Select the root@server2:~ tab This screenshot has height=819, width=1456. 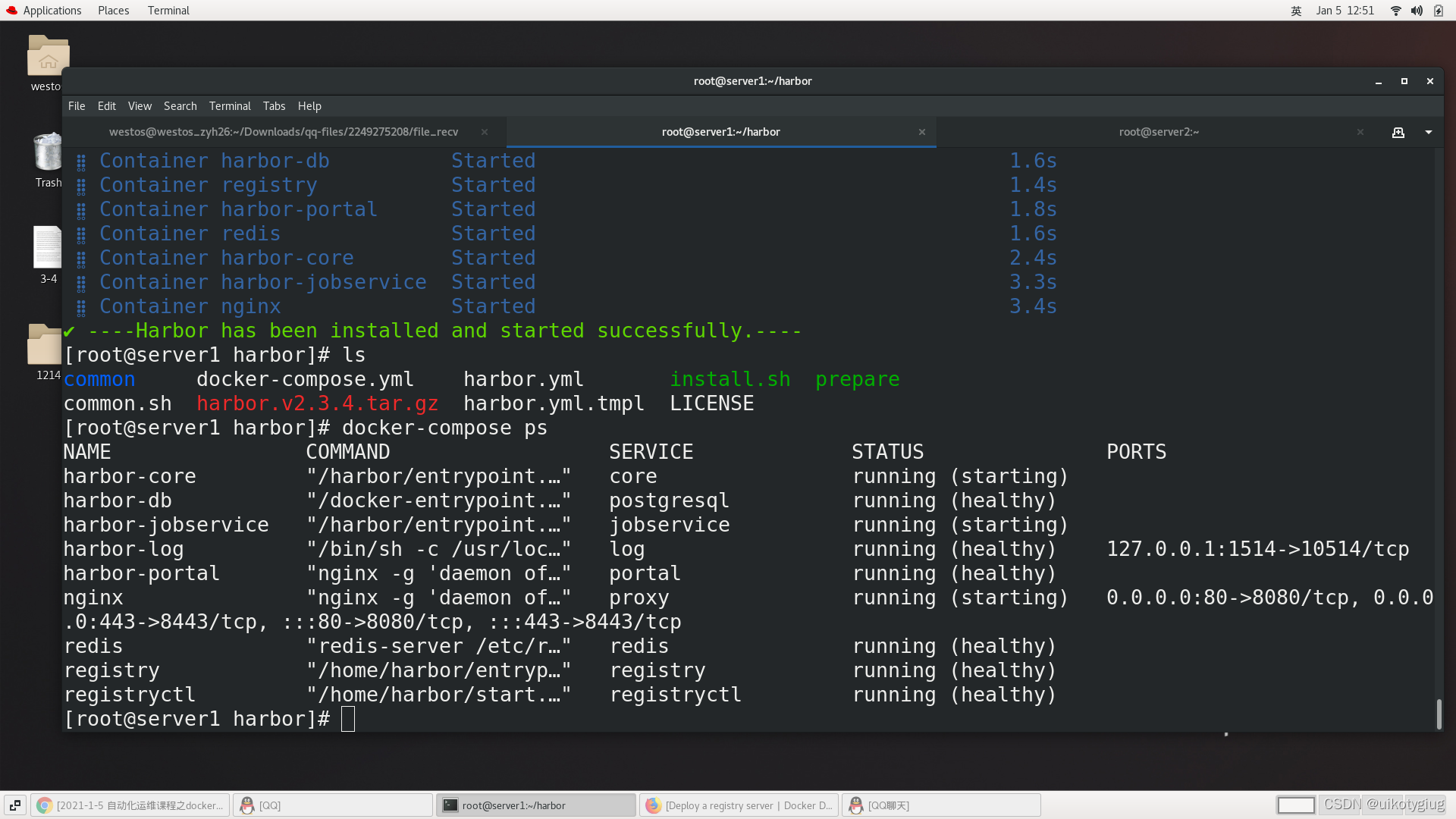pos(1160,131)
